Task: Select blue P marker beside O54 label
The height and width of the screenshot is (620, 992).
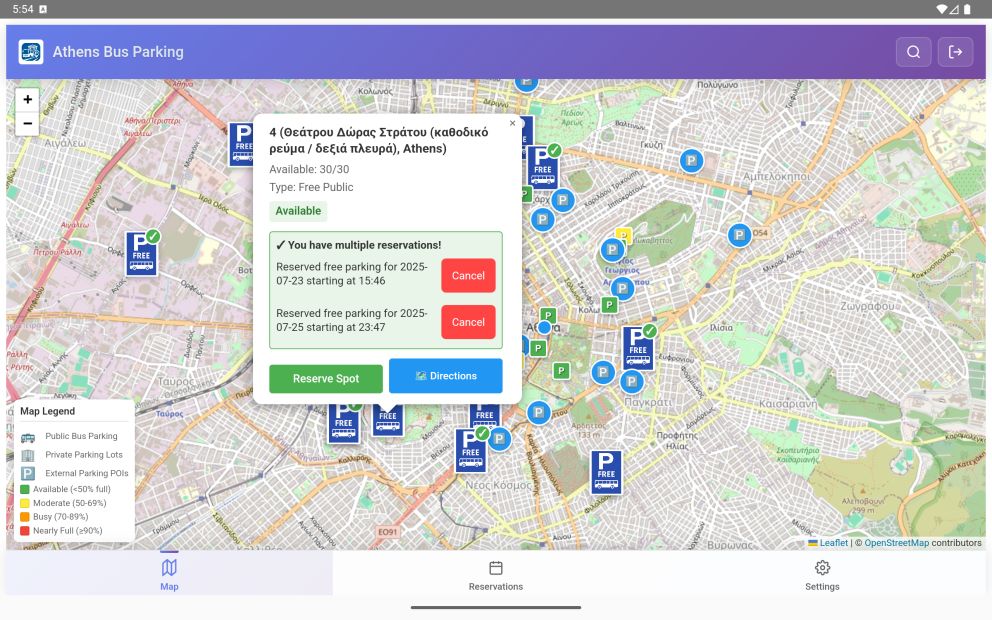Action: pyautogui.click(x=739, y=235)
